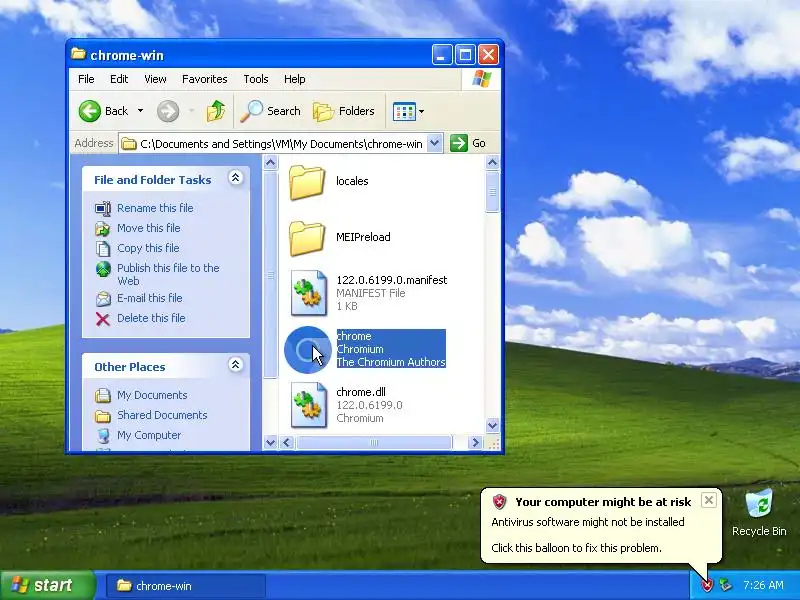Close the security warning balloon
This screenshot has height=600, width=800.
coord(709,501)
